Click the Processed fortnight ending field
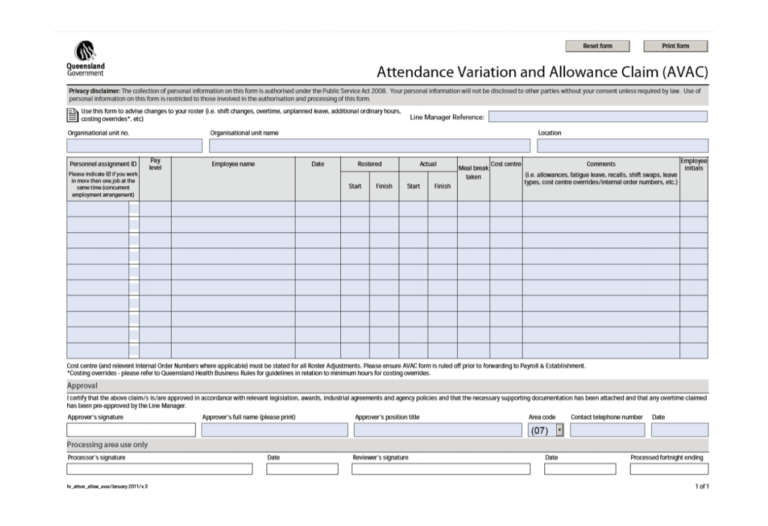The image size is (768, 526). click(x=668, y=468)
